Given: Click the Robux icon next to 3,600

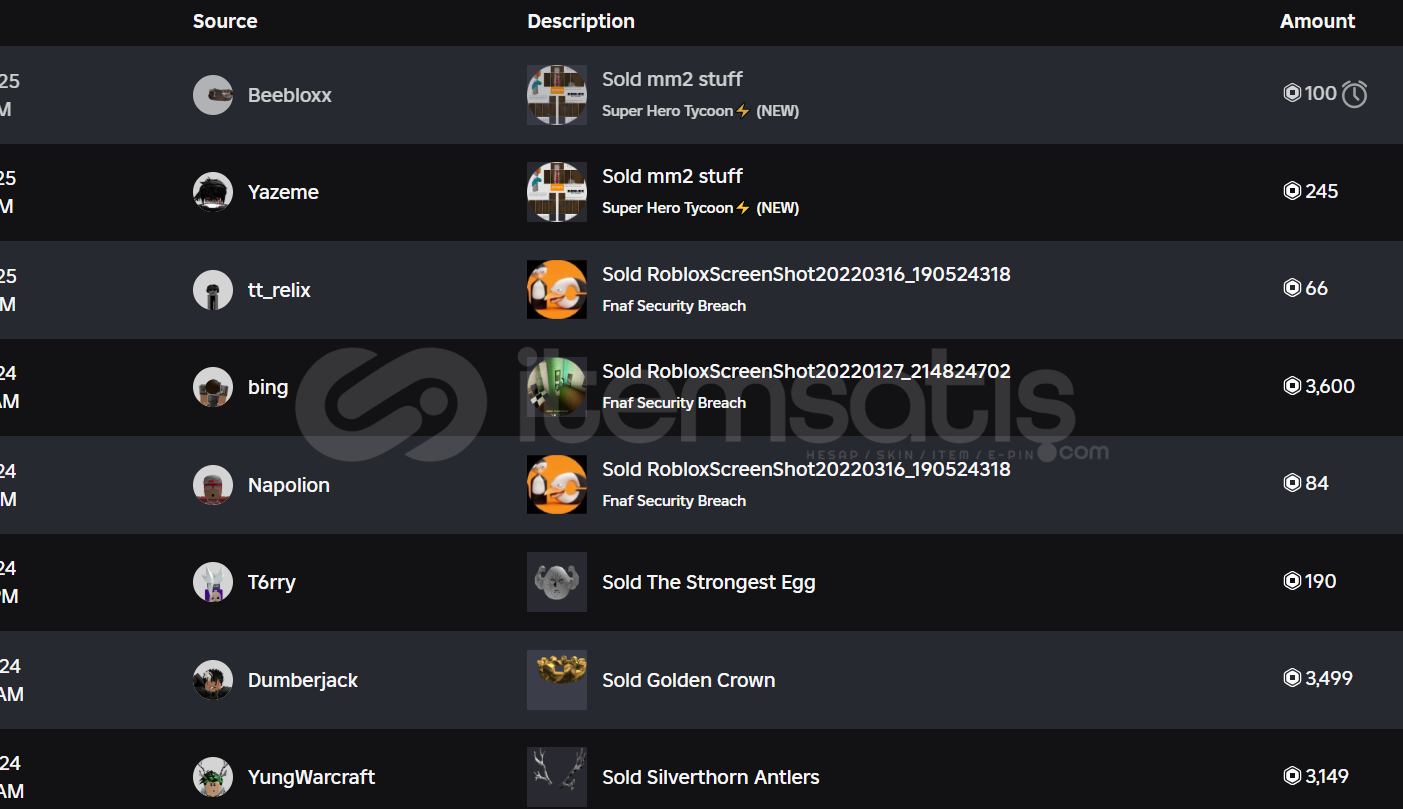Looking at the screenshot, I should (x=1292, y=386).
